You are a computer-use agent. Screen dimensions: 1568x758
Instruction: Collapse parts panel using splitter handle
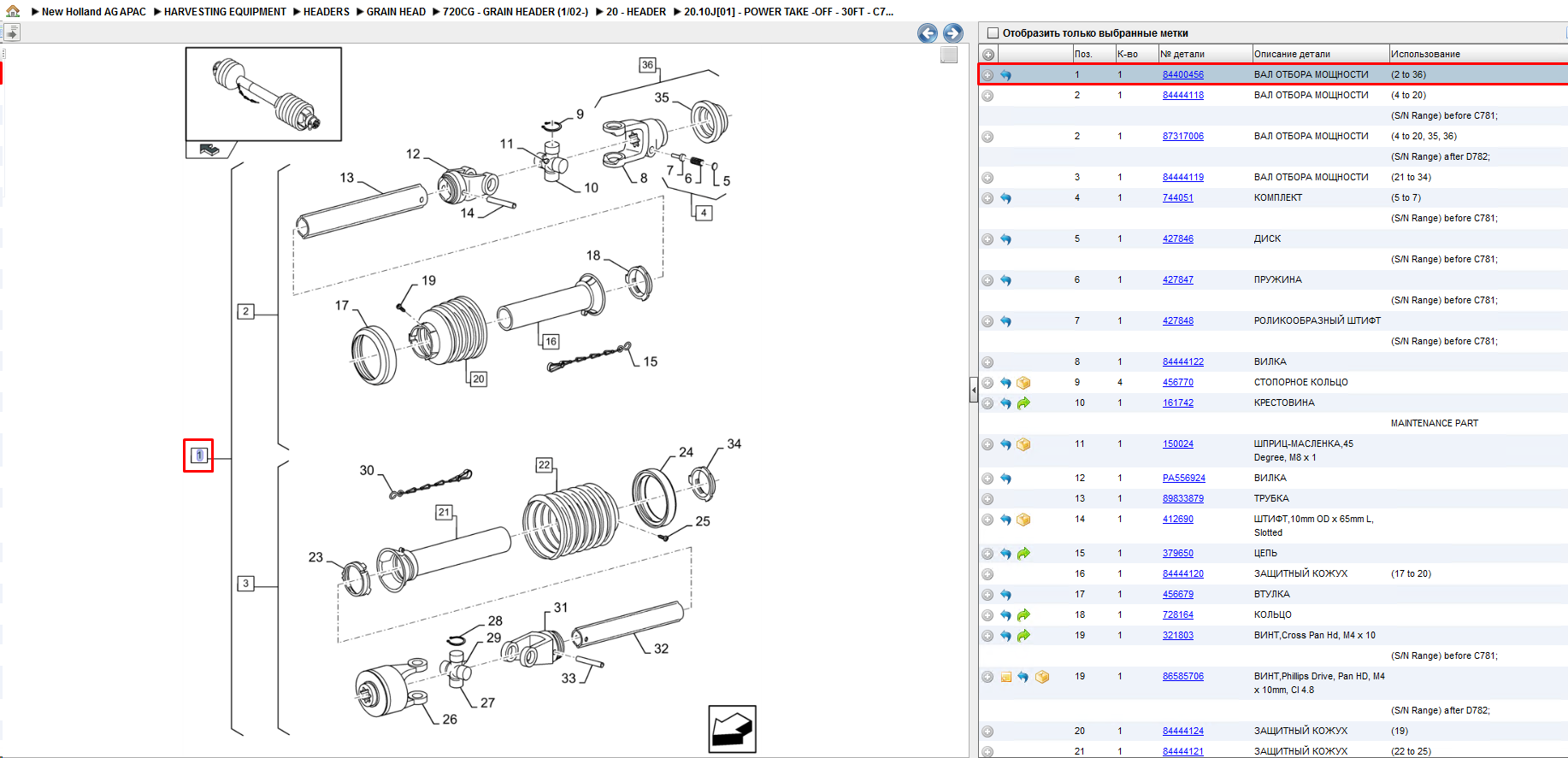click(974, 390)
